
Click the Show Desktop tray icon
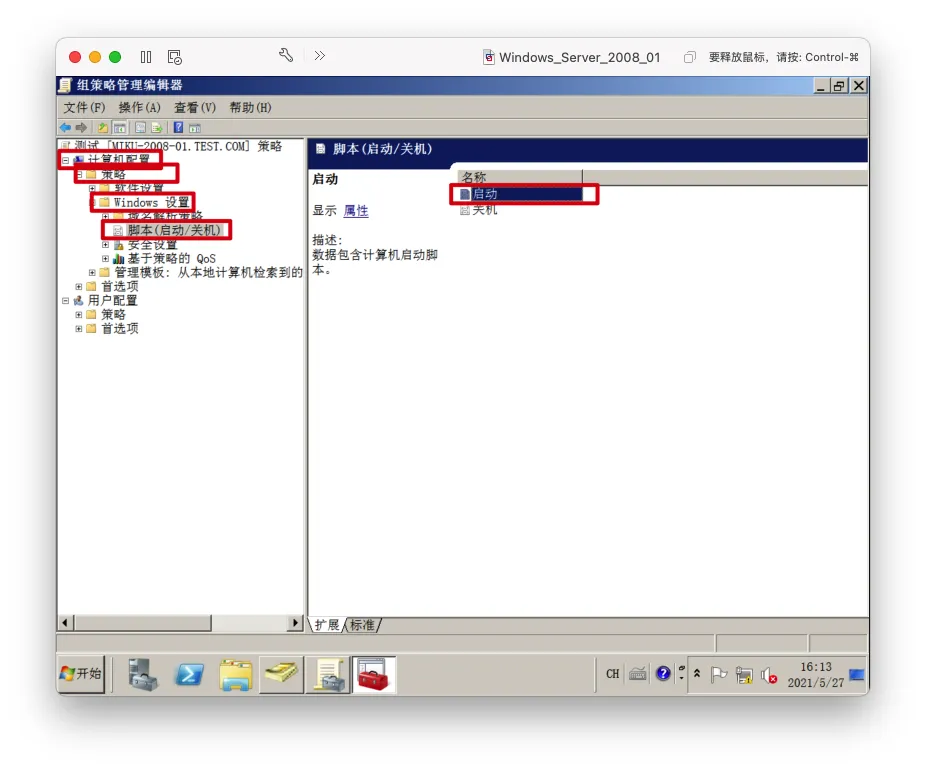(856, 674)
